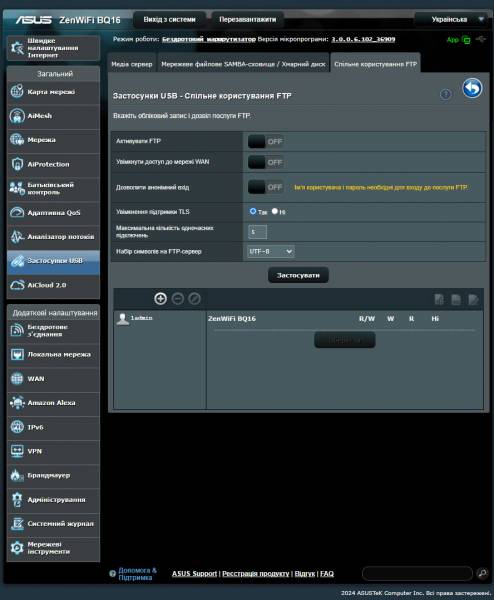Click the footer search input field
The width and height of the screenshot is (494, 600).
pyautogui.click(x=417, y=573)
